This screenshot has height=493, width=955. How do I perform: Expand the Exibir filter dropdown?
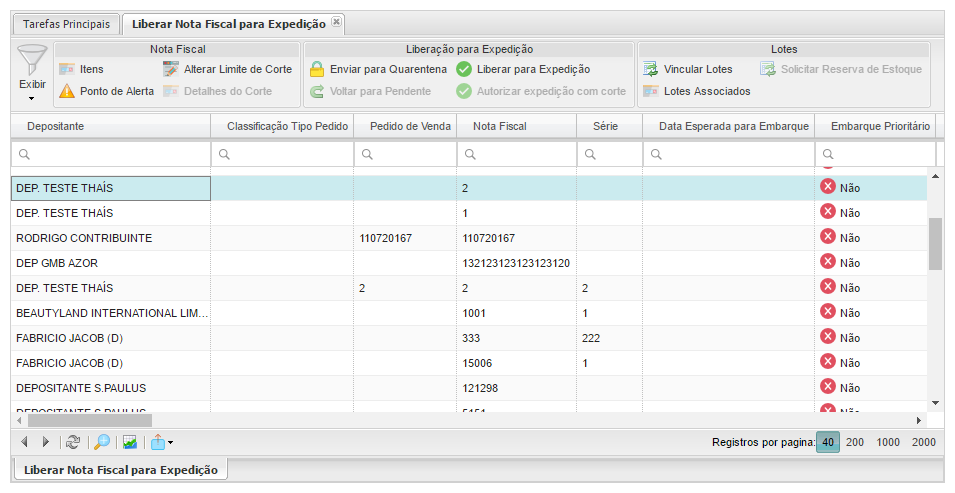tap(32, 97)
